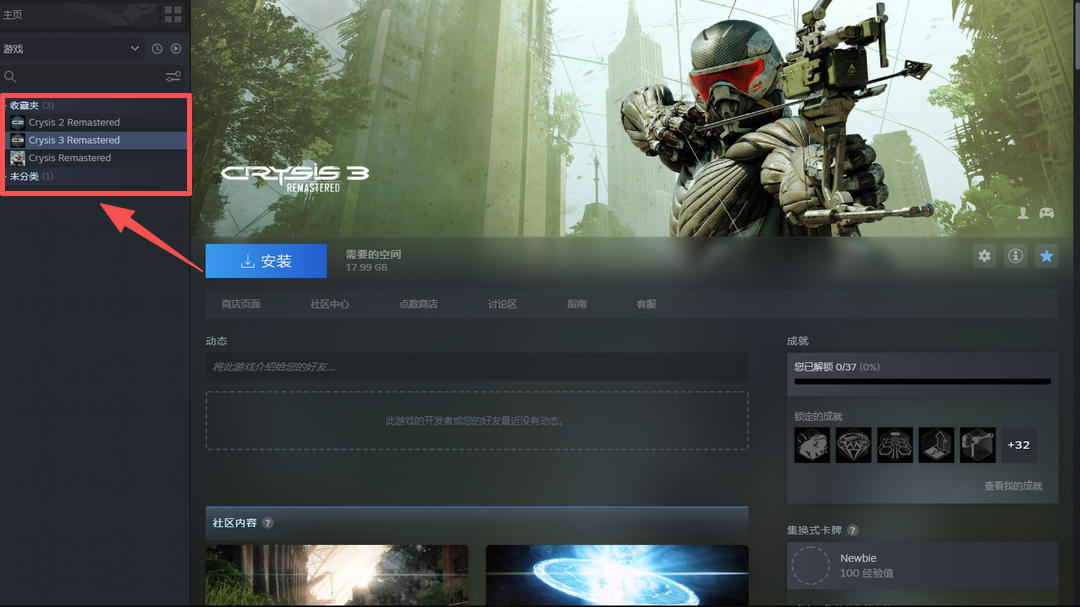Click the ready-to-play filter icon

[x=176, y=49]
